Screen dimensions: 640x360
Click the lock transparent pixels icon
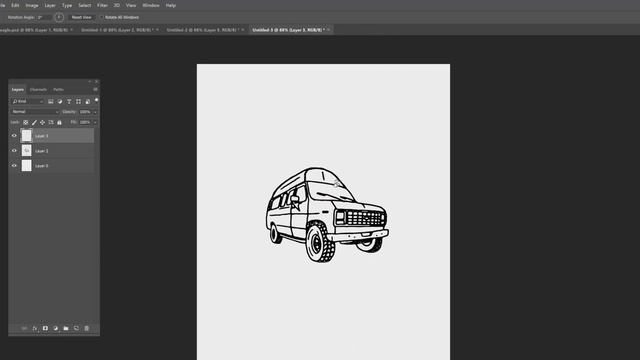[x=26, y=122]
